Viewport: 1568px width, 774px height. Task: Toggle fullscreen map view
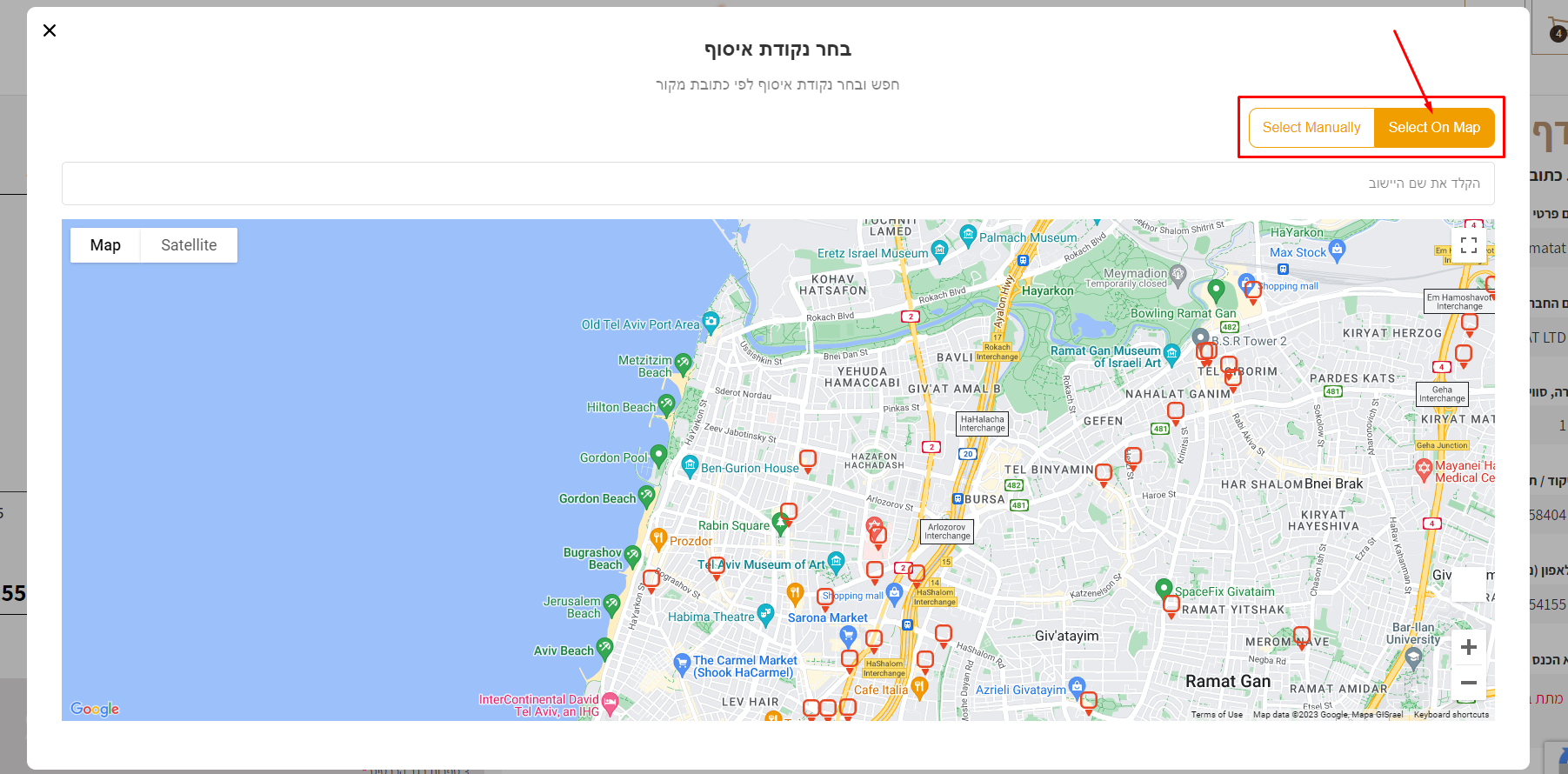coord(1468,245)
